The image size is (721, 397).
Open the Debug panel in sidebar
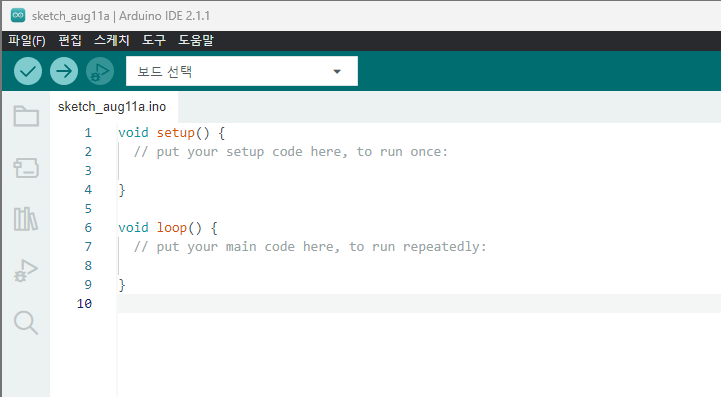point(26,270)
